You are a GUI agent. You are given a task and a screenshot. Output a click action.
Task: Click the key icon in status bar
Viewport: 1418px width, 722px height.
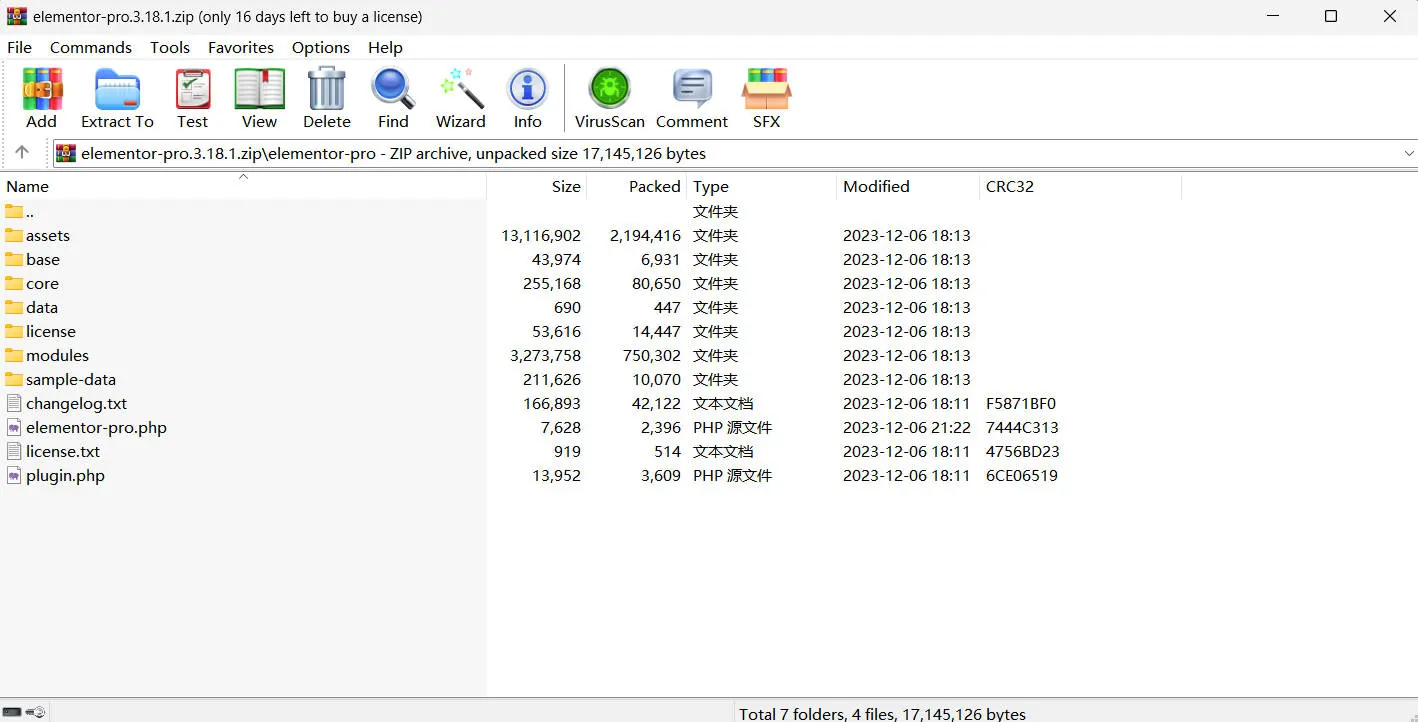click(x=36, y=712)
